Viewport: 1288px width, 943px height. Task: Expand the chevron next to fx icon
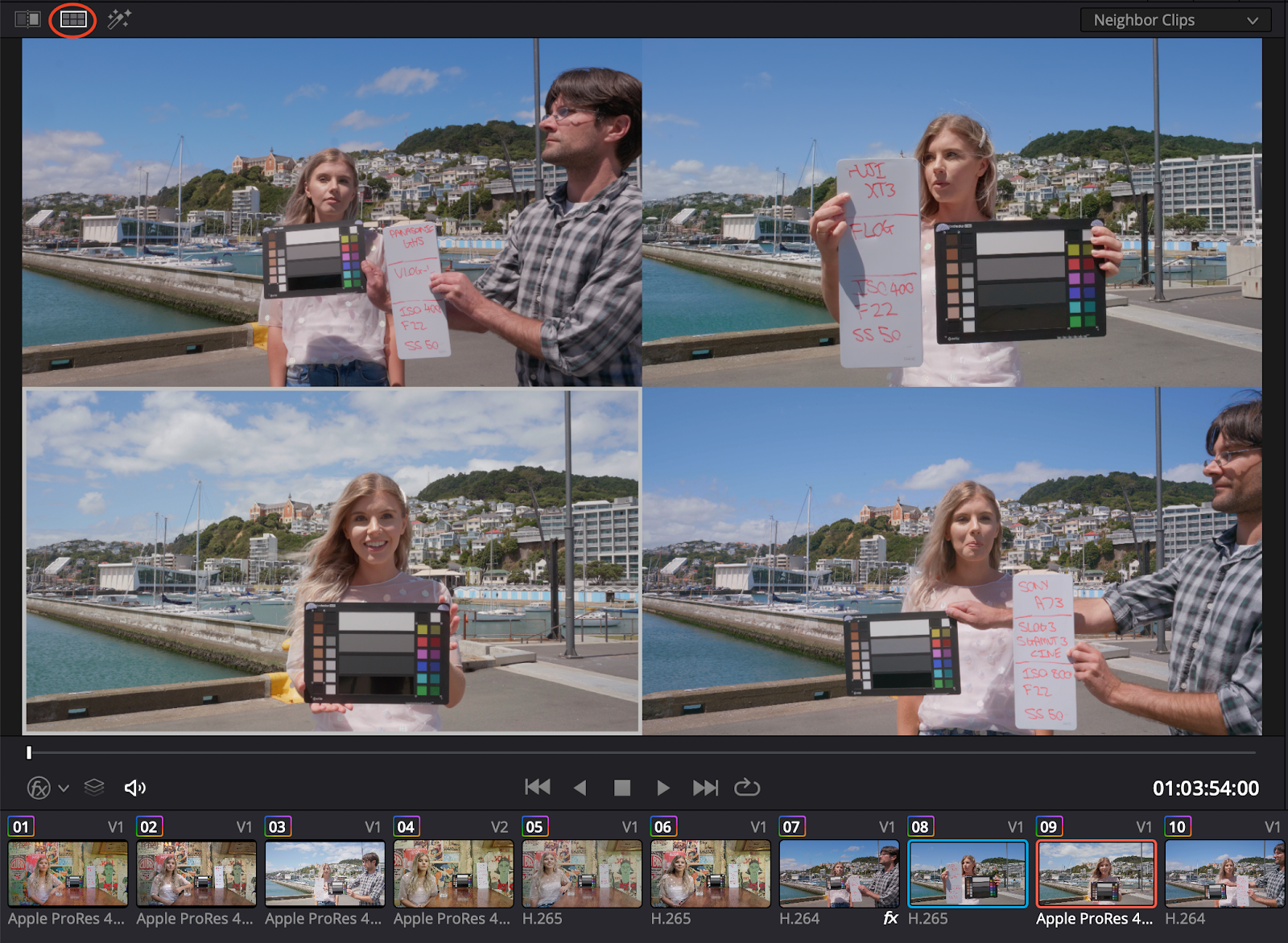[64, 789]
